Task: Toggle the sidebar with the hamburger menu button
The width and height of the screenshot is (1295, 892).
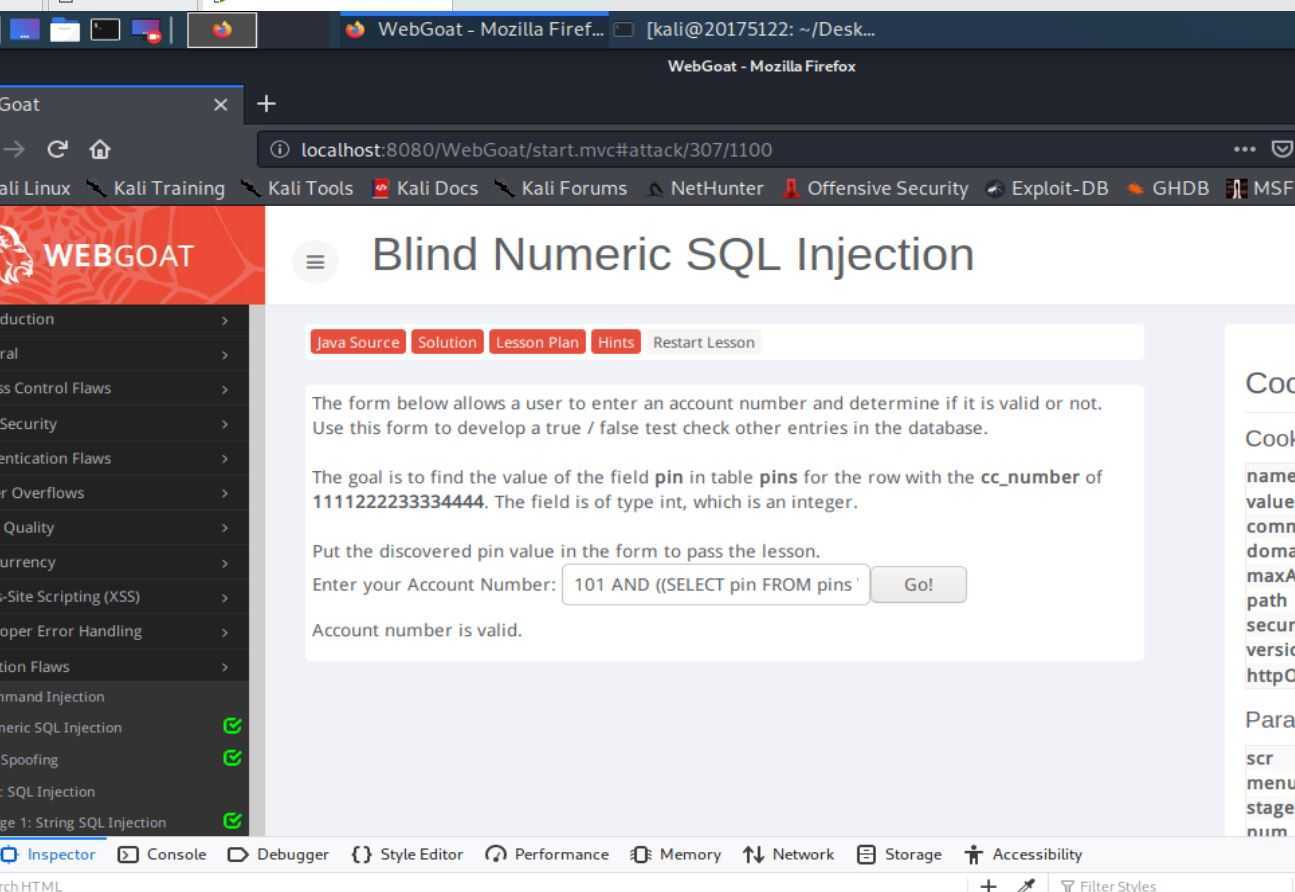Action: (315, 262)
